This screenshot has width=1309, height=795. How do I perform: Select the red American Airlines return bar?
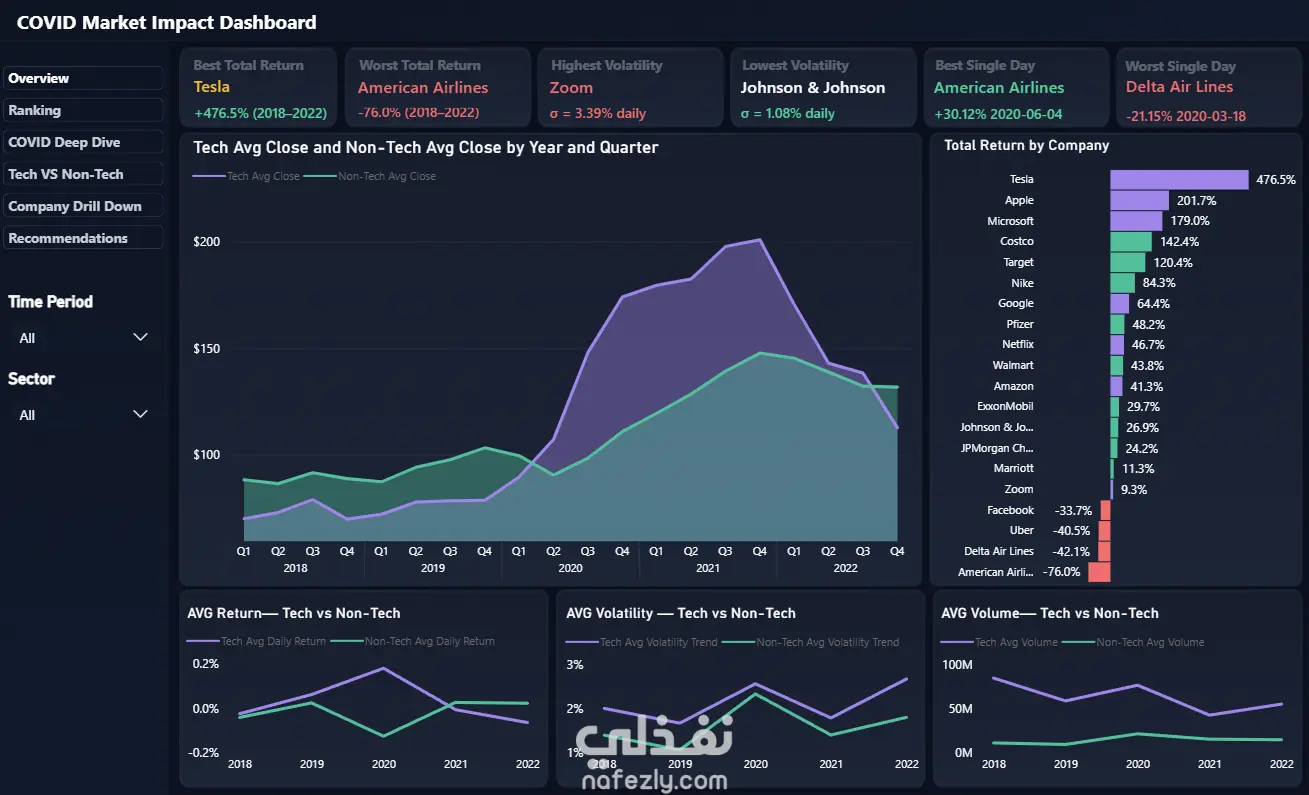pos(1099,572)
